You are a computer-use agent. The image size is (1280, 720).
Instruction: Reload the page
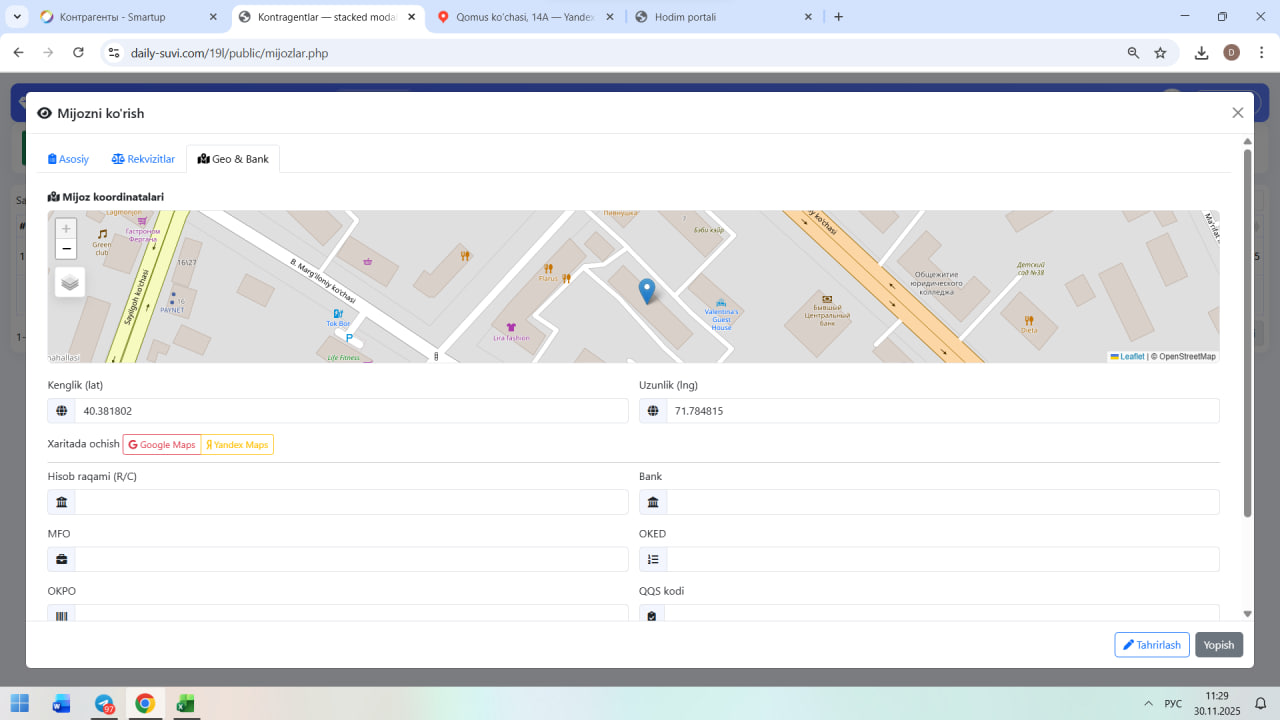[78, 53]
